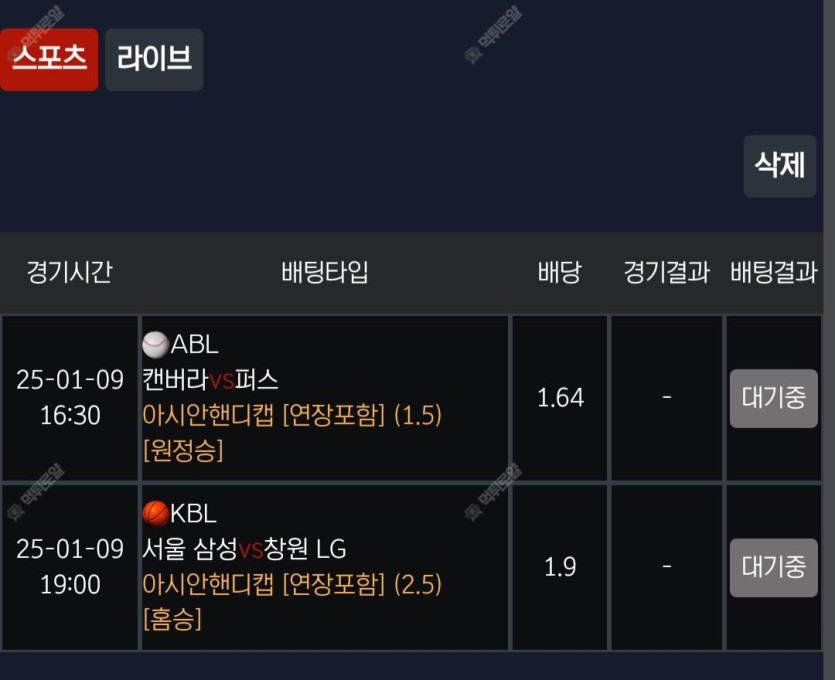Click the 배당 column header
835x680 pixels.
tap(559, 273)
